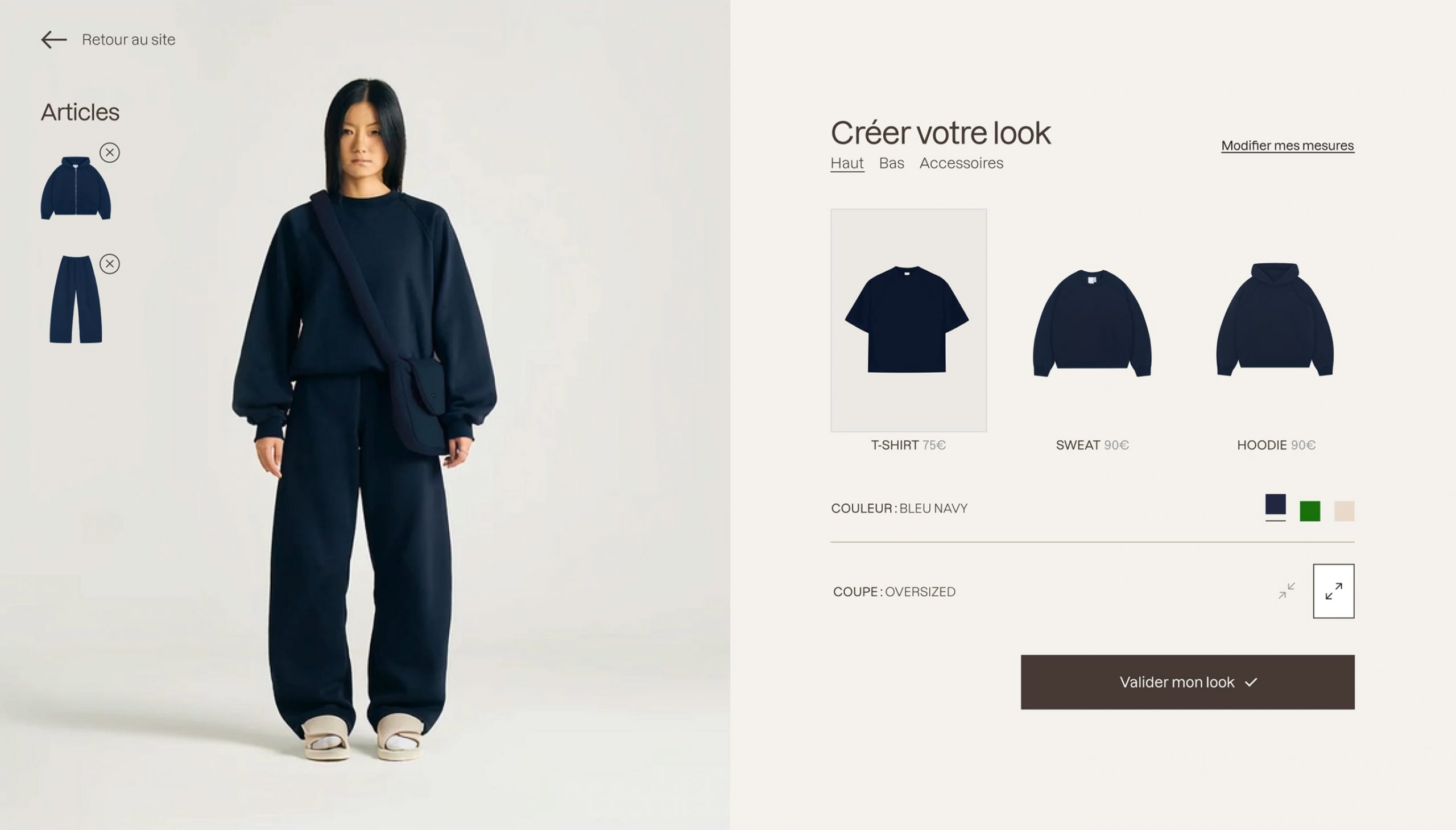
Task: Click Modifier mes mesures link
Action: 1287,146
